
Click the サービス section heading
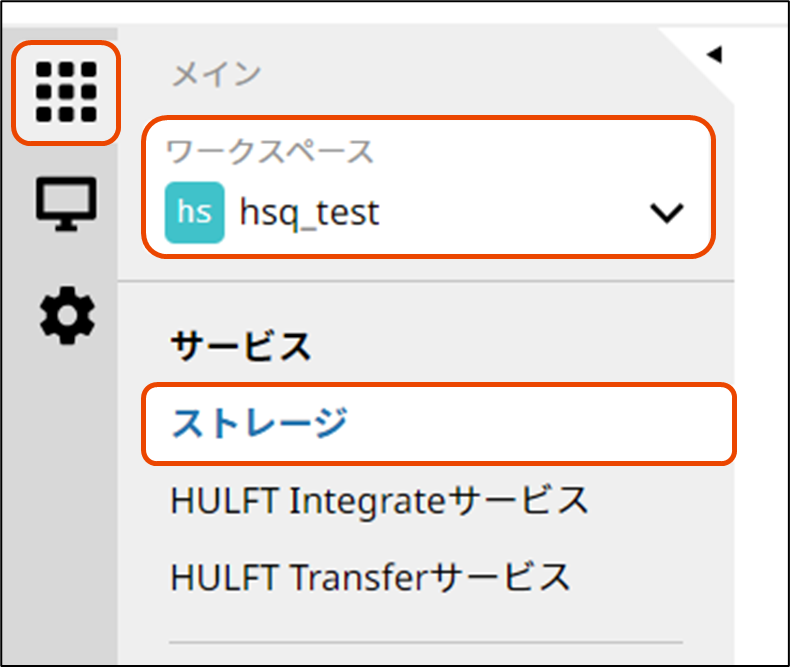click(x=241, y=348)
